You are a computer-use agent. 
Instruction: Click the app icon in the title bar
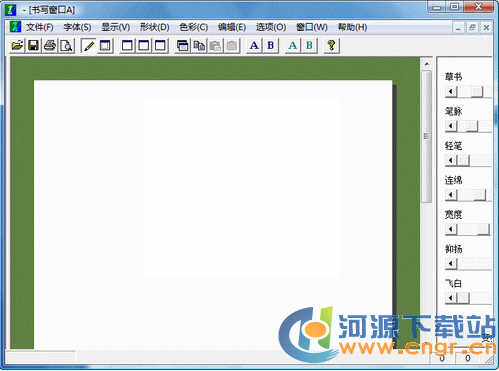coord(11,10)
